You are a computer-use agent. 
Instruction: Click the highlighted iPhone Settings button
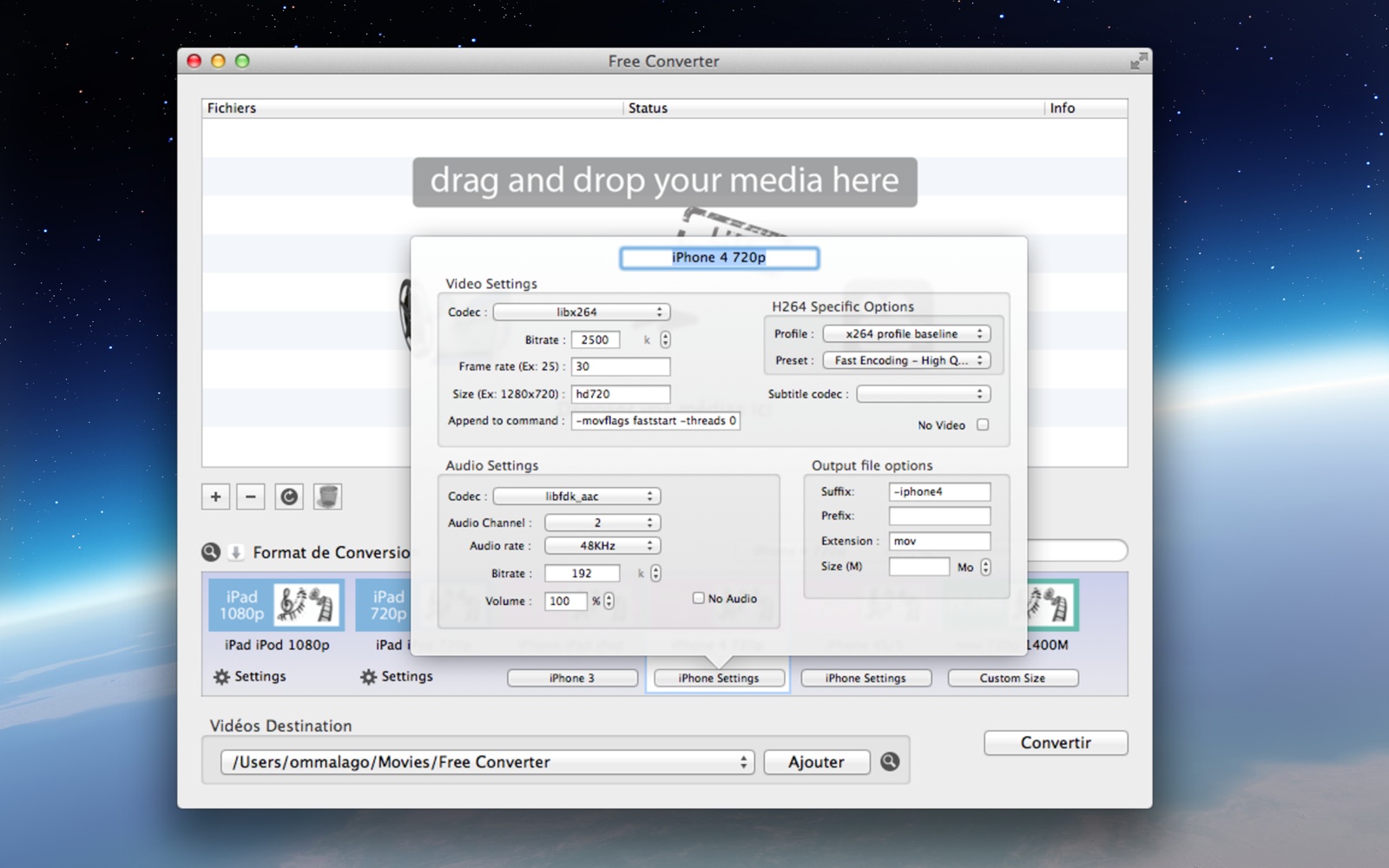719,678
